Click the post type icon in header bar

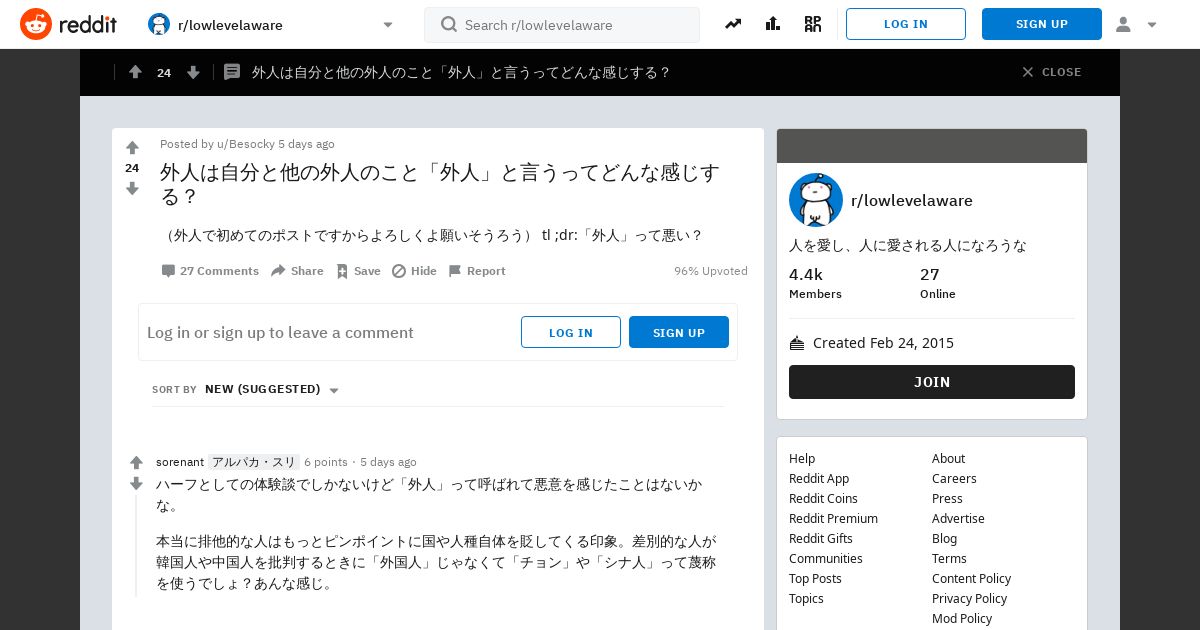tap(232, 72)
